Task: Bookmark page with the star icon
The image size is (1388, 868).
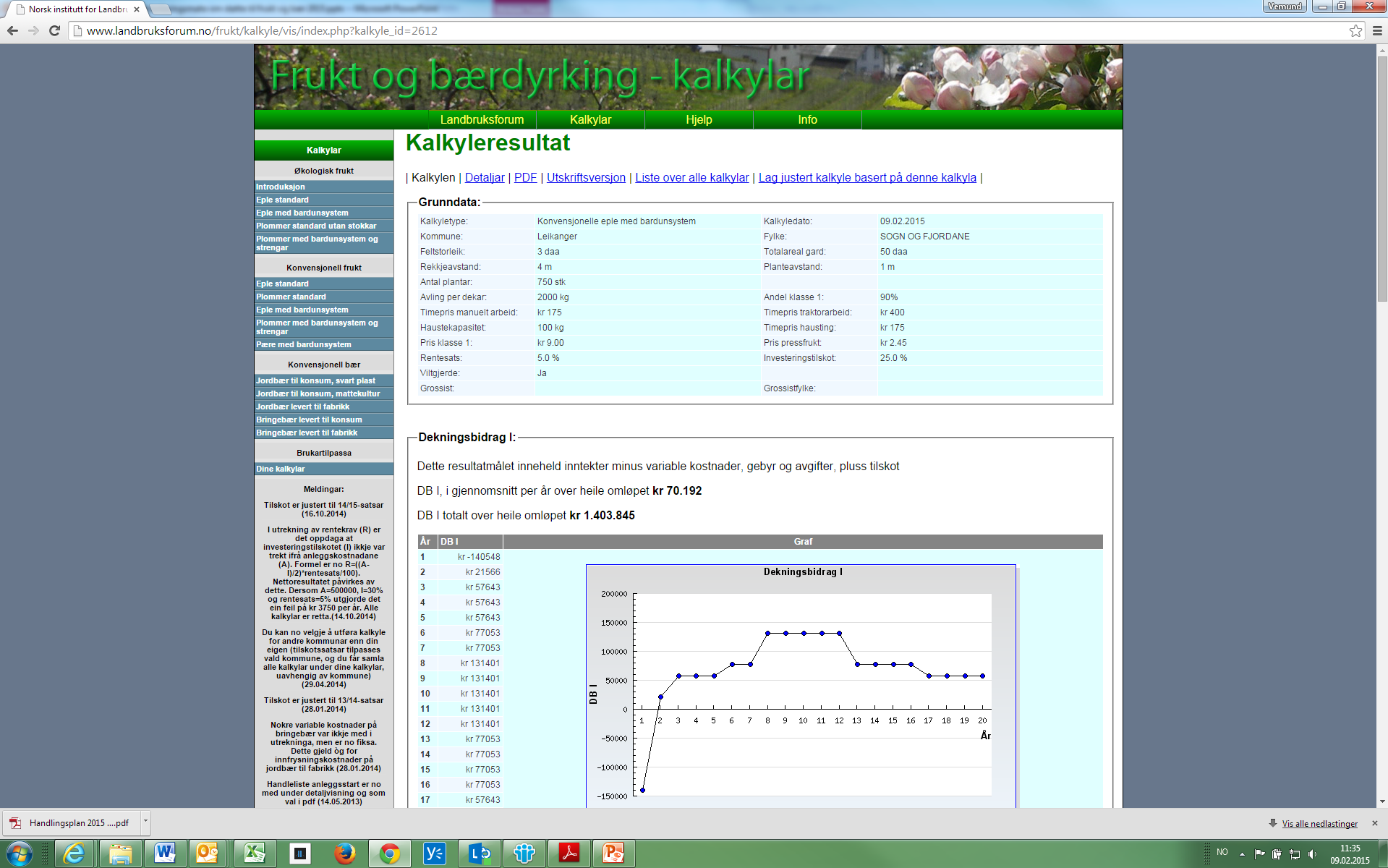Action: click(1355, 30)
